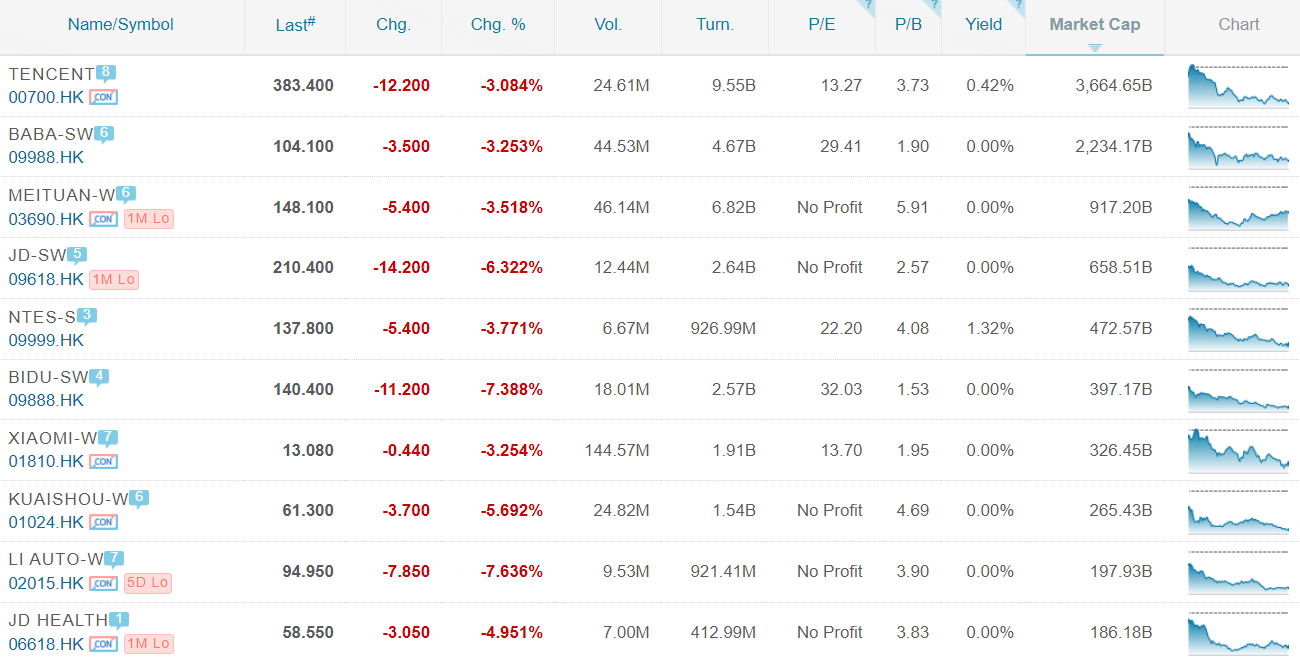
Task: Sort the table by Chg. % column
Action: click(x=498, y=25)
